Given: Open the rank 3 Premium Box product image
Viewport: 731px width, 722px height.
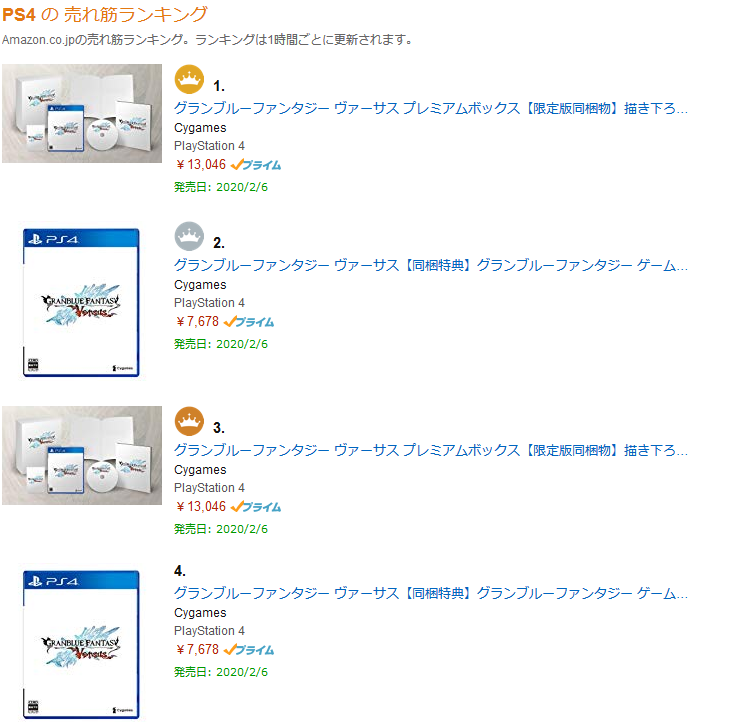Looking at the screenshot, I should (x=82, y=455).
